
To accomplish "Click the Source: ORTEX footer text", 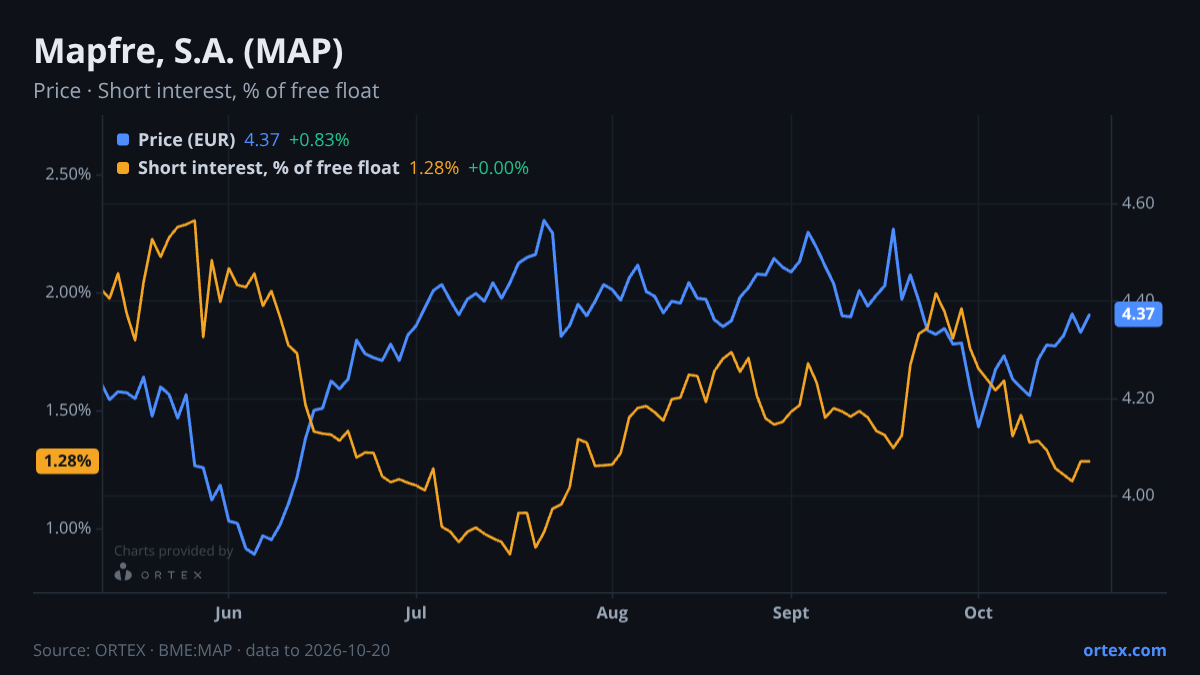I will (x=211, y=650).
